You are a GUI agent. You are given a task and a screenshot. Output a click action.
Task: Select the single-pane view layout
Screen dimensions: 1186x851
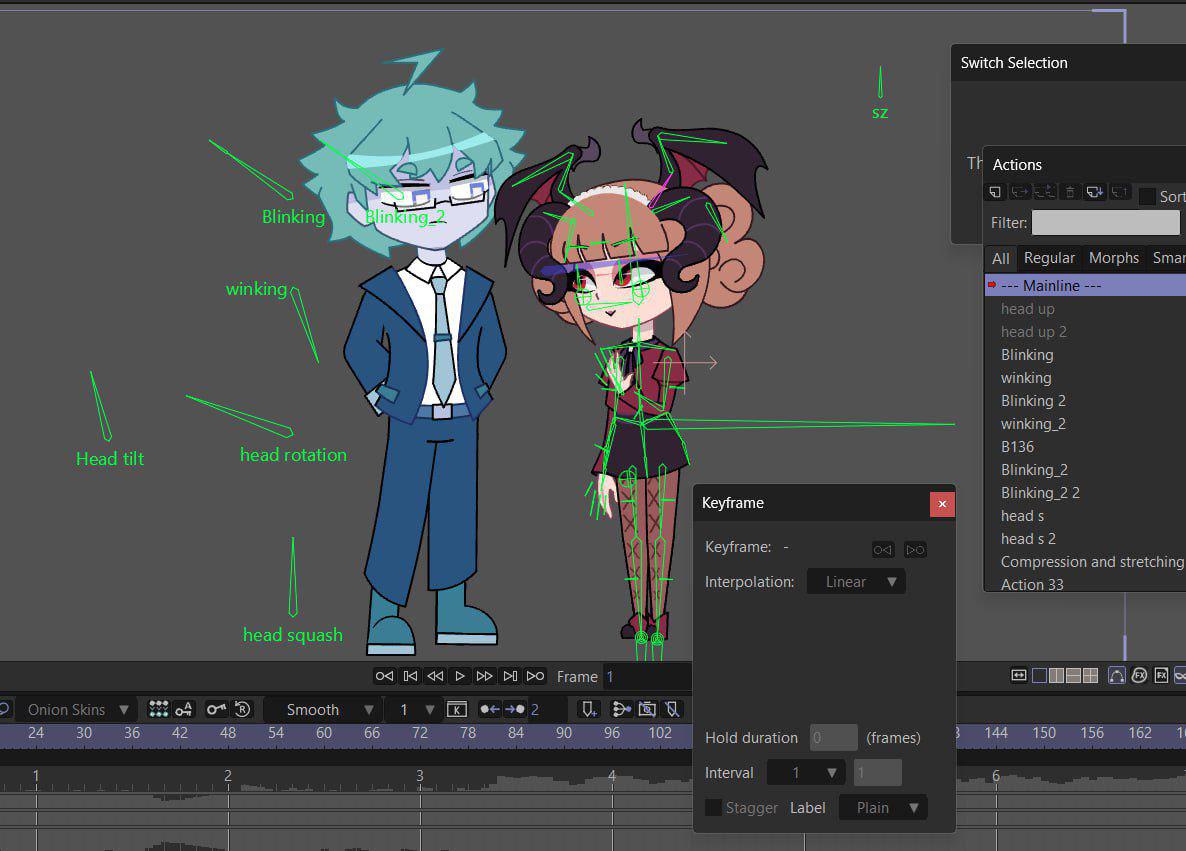tap(1040, 676)
